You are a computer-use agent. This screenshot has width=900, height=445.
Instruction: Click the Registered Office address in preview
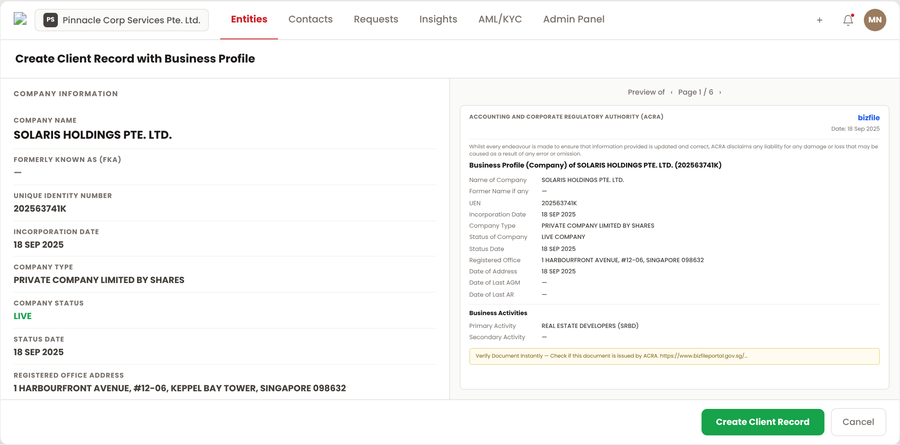click(x=622, y=260)
